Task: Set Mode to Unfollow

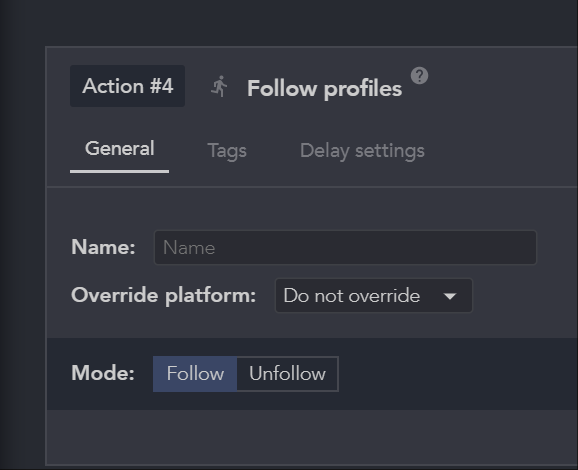Action: click(288, 374)
